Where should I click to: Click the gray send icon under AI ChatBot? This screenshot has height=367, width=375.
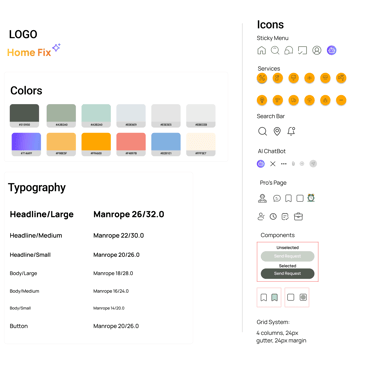click(313, 164)
